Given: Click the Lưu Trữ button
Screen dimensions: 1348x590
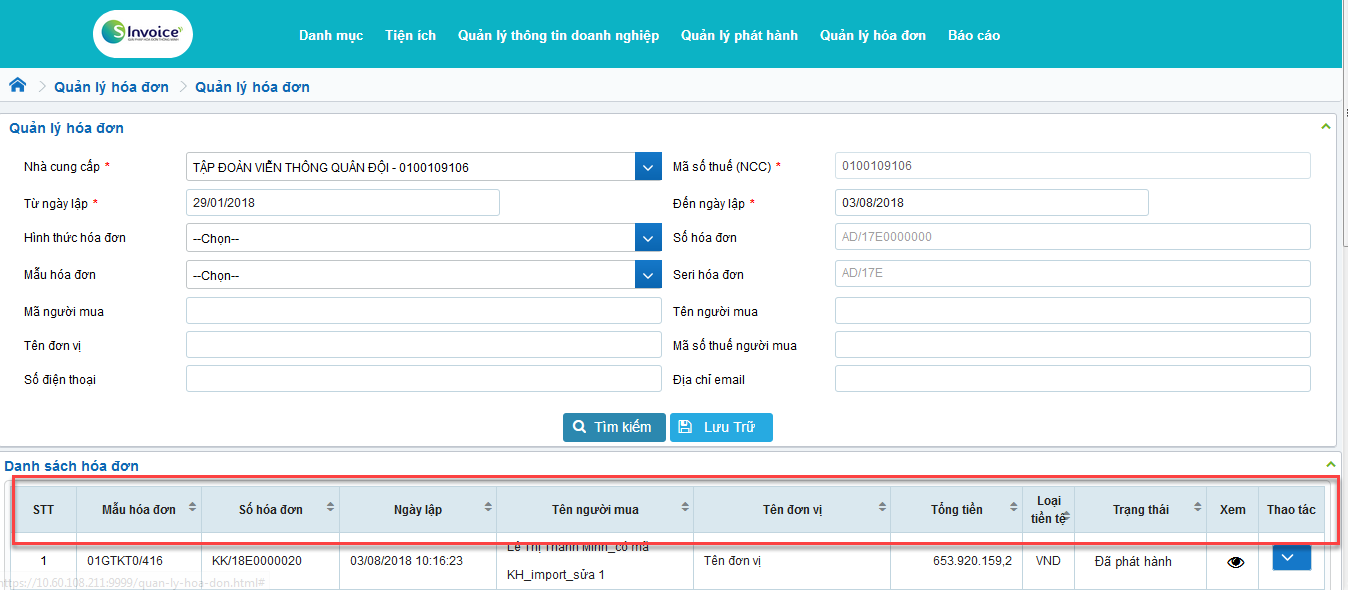Looking at the screenshot, I should (x=721, y=427).
